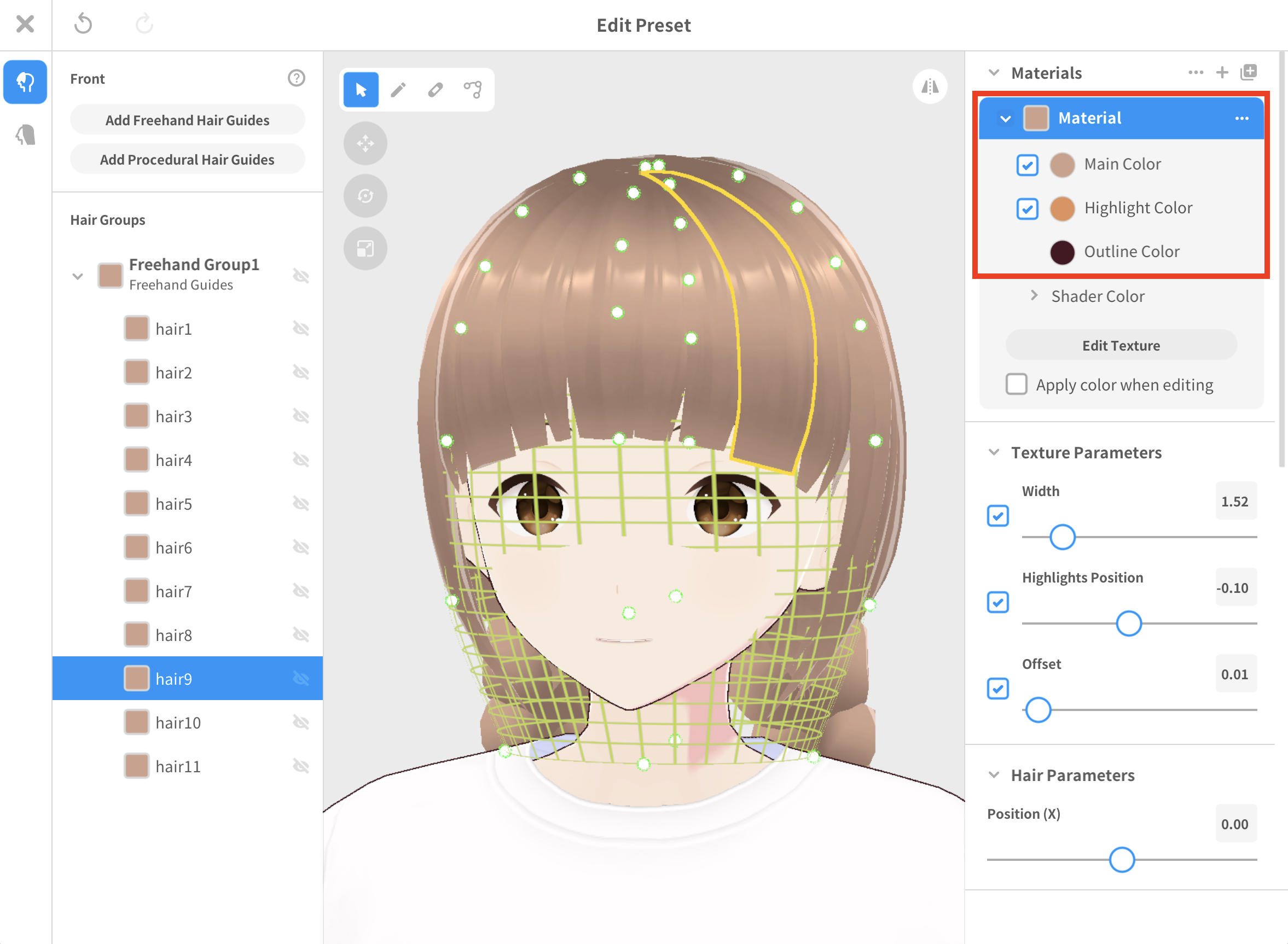Select the eraser tool
Viewport: 1288px width, 944px height.
(435, 90)
